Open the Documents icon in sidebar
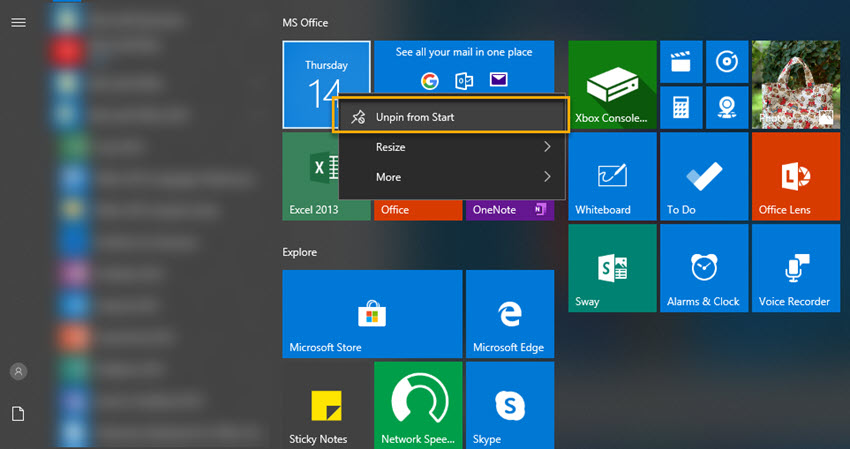This screenshot has width=850, height=449. pos(18,414)
